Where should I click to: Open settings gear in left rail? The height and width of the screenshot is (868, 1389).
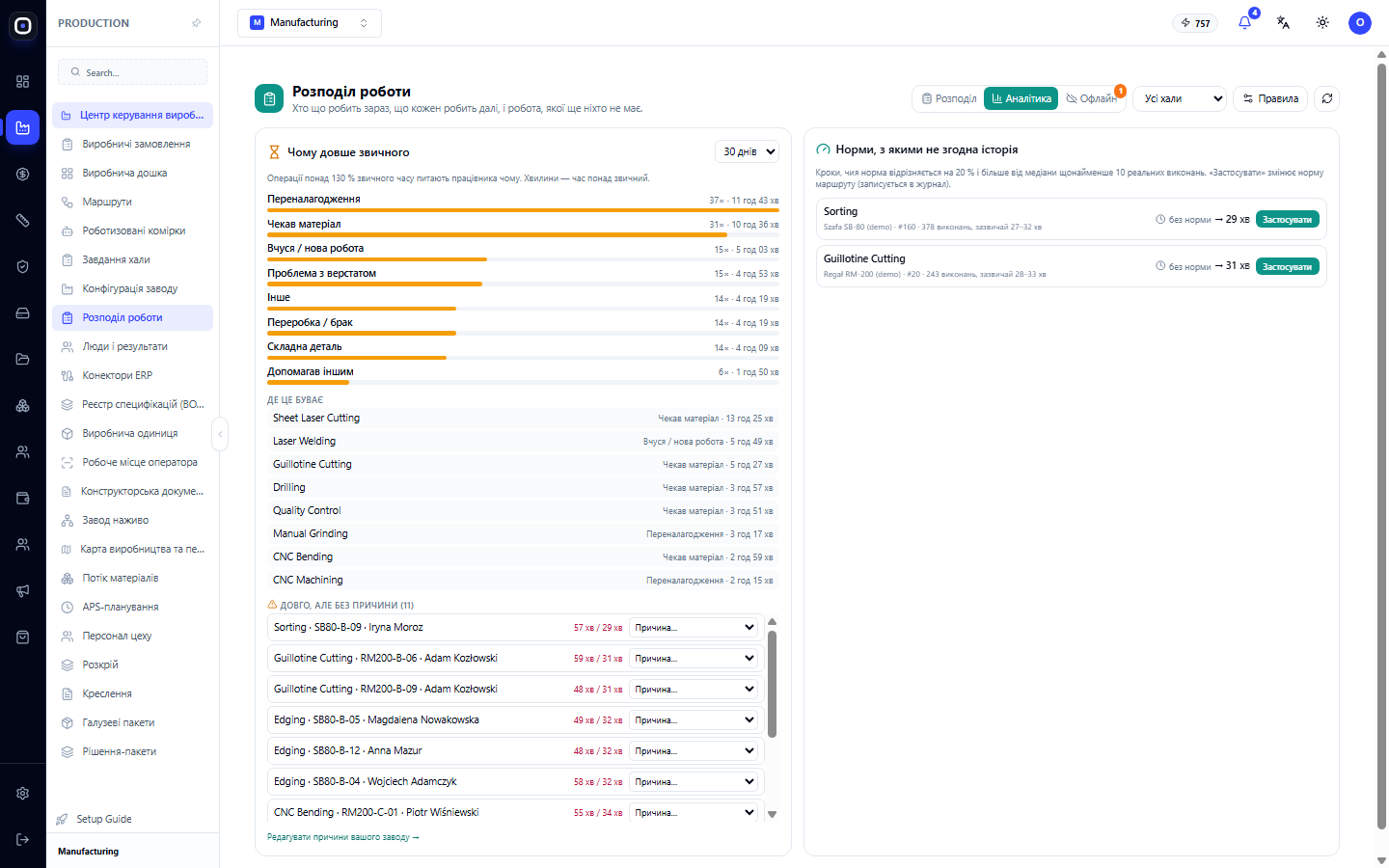22,794
